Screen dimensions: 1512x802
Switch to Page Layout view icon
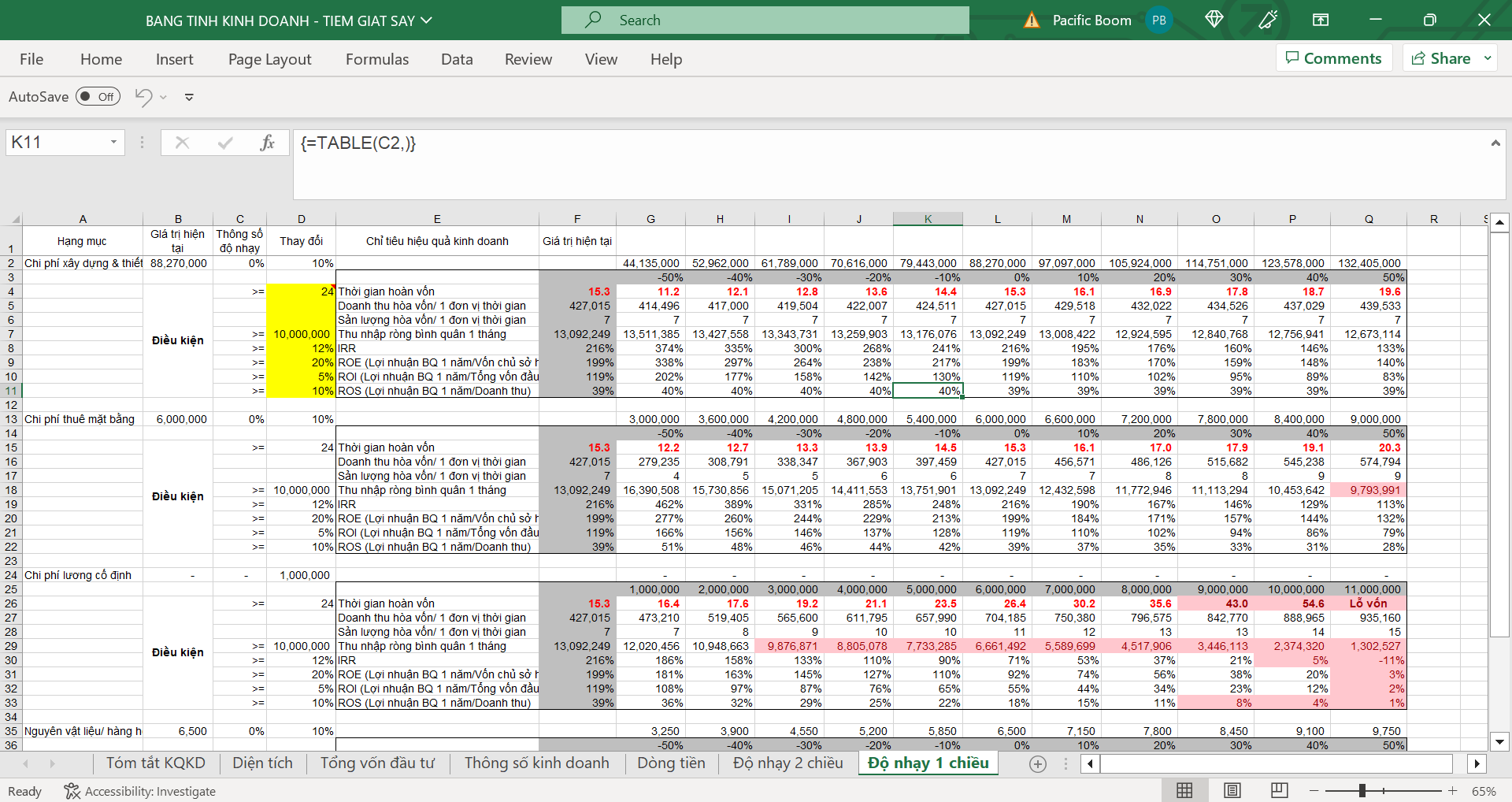tap(1232, 790)
